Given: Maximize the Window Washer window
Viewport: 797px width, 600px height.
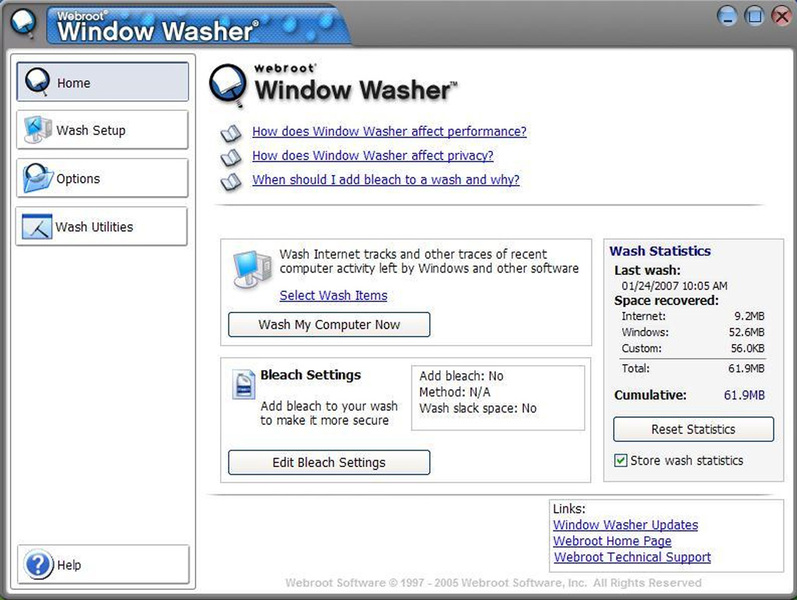Looking at the screenshot, I should (755, 16).
